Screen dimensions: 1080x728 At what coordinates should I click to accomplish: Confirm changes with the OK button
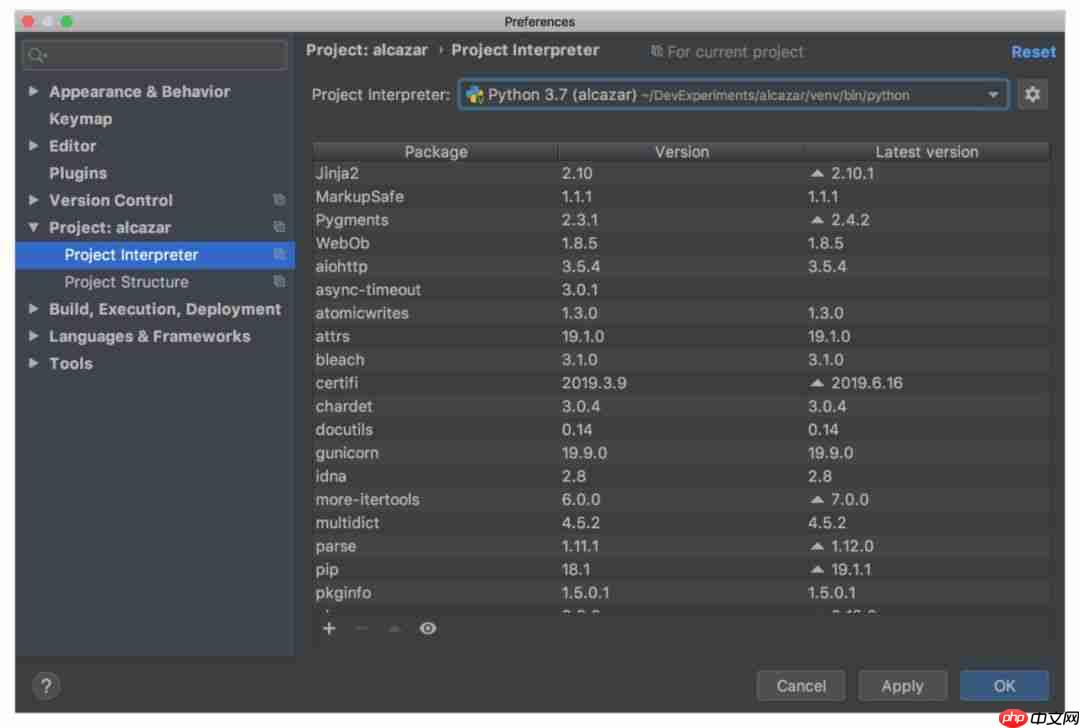[x=1004, y=686]
